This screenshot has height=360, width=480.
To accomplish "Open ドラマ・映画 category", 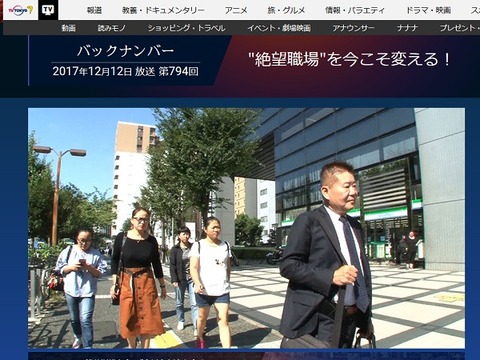I will pos(428,10).
